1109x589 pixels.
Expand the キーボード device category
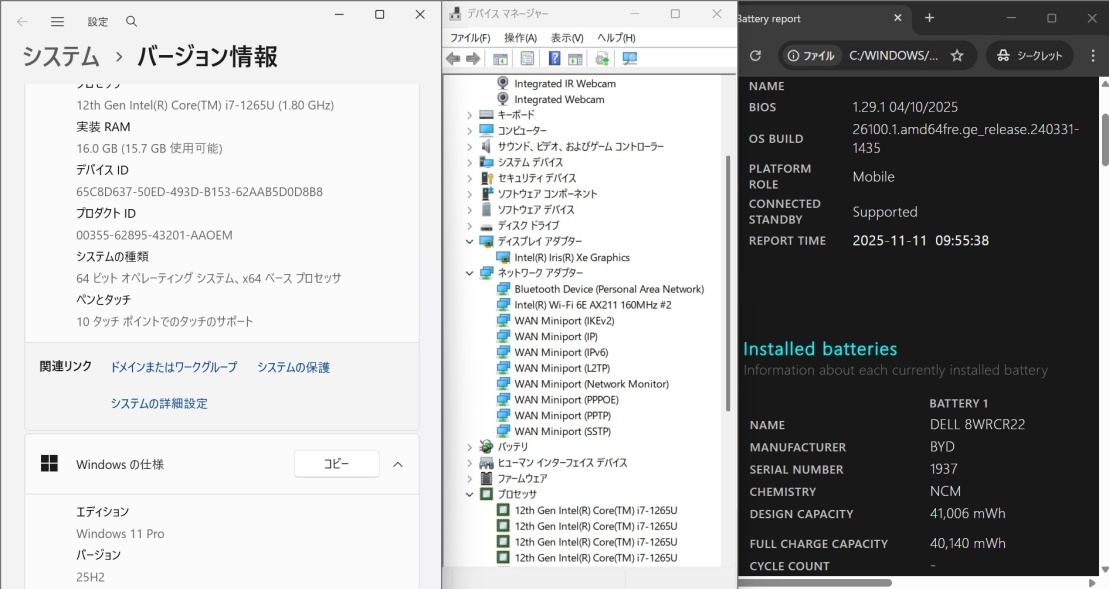(469, 115)
